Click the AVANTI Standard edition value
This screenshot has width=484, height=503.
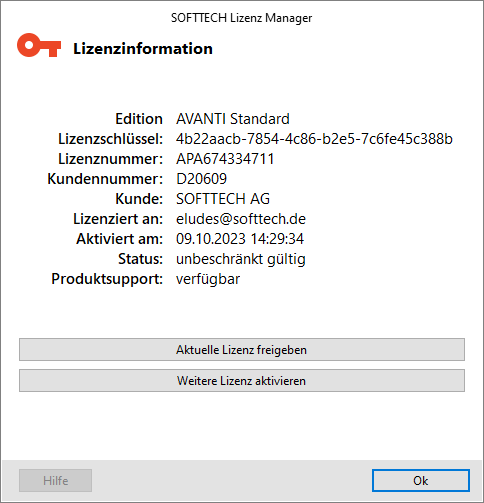(233, 119)
